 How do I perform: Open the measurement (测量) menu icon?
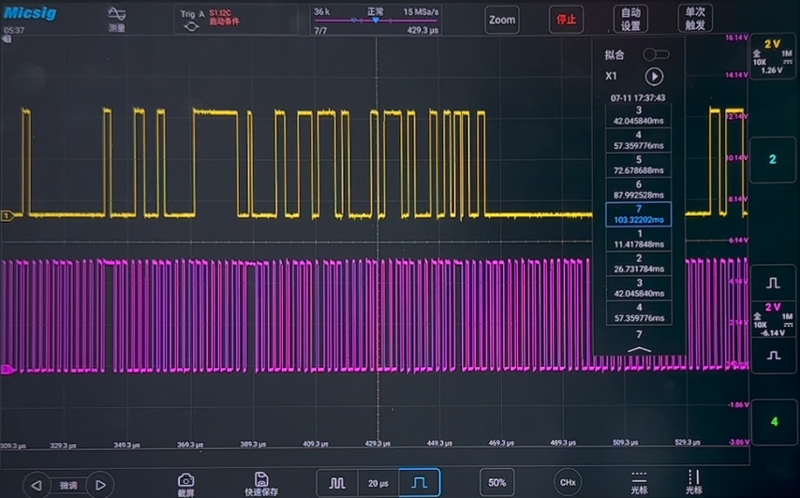tap(117, 18)
